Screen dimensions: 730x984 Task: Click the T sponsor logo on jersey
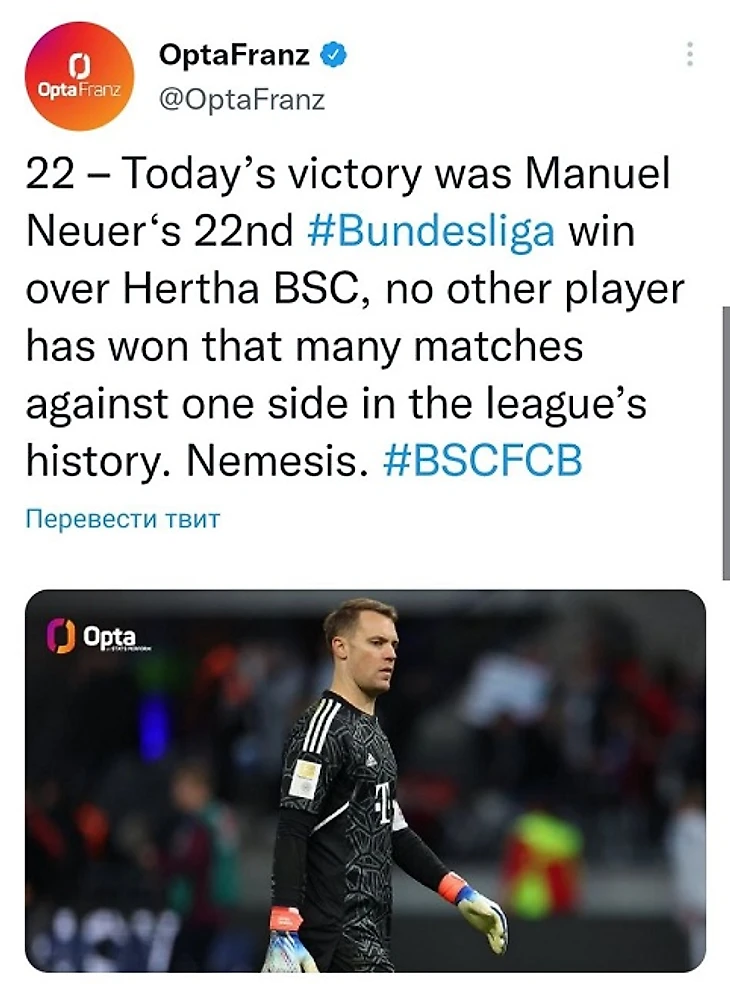click(x=381, y=798)
